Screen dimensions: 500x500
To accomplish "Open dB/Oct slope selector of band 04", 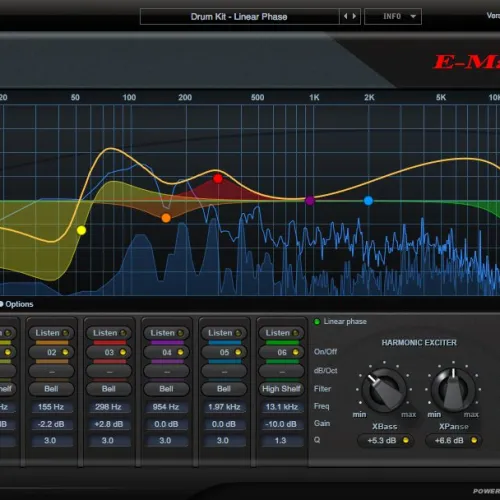I will click(x=166, y=371).
